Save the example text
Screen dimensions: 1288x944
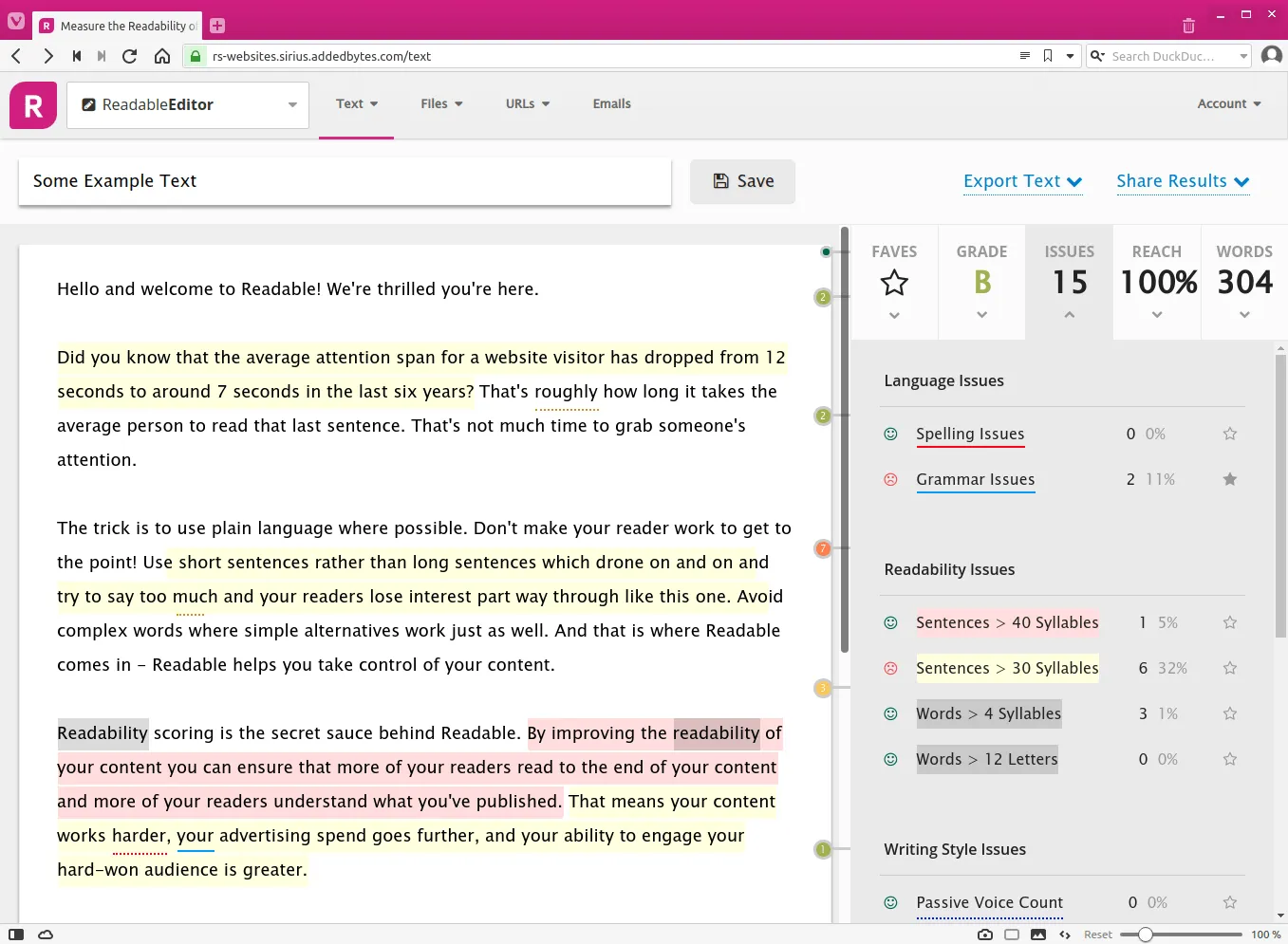pos(742,181)
